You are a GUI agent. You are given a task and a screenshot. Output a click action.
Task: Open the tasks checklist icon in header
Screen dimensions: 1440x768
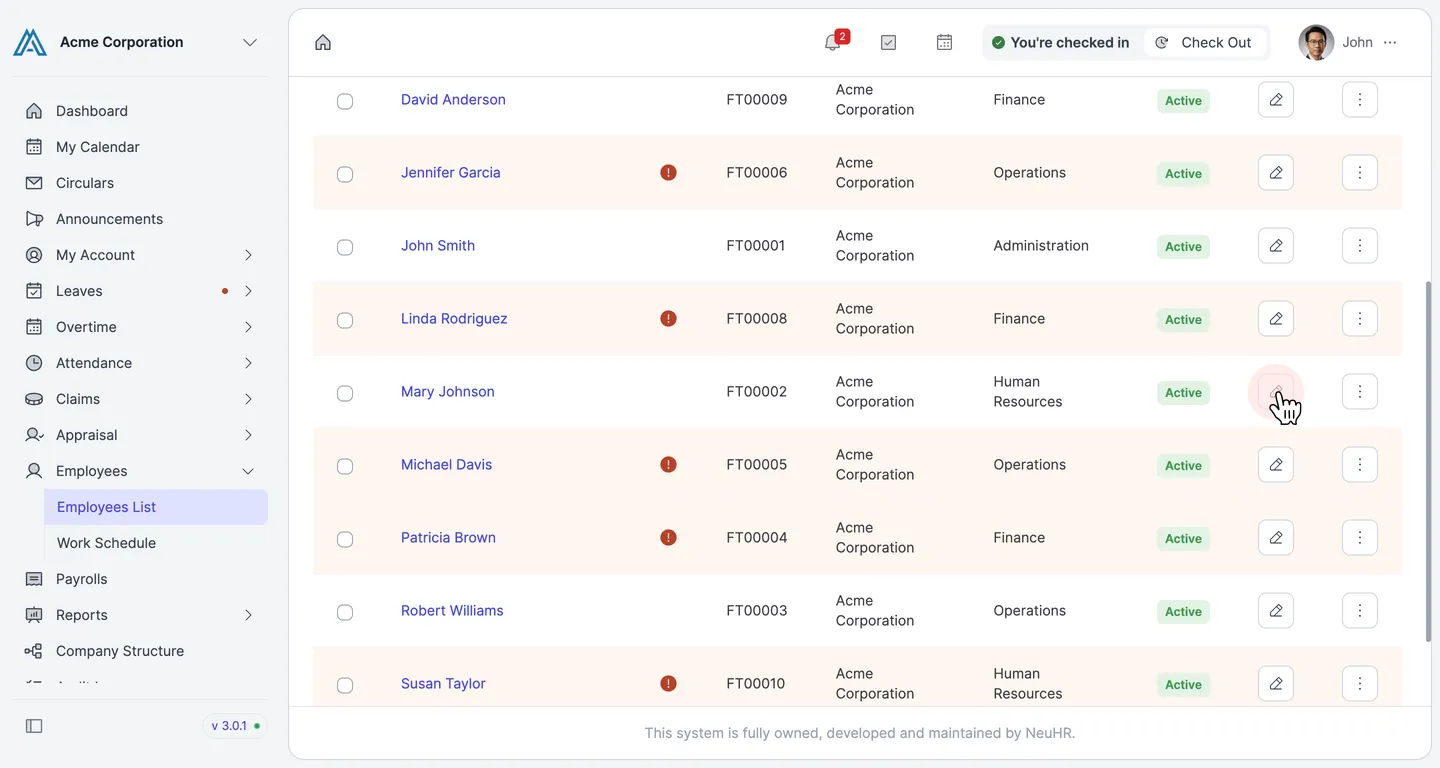pyautogui.click(x=888, y=42)
